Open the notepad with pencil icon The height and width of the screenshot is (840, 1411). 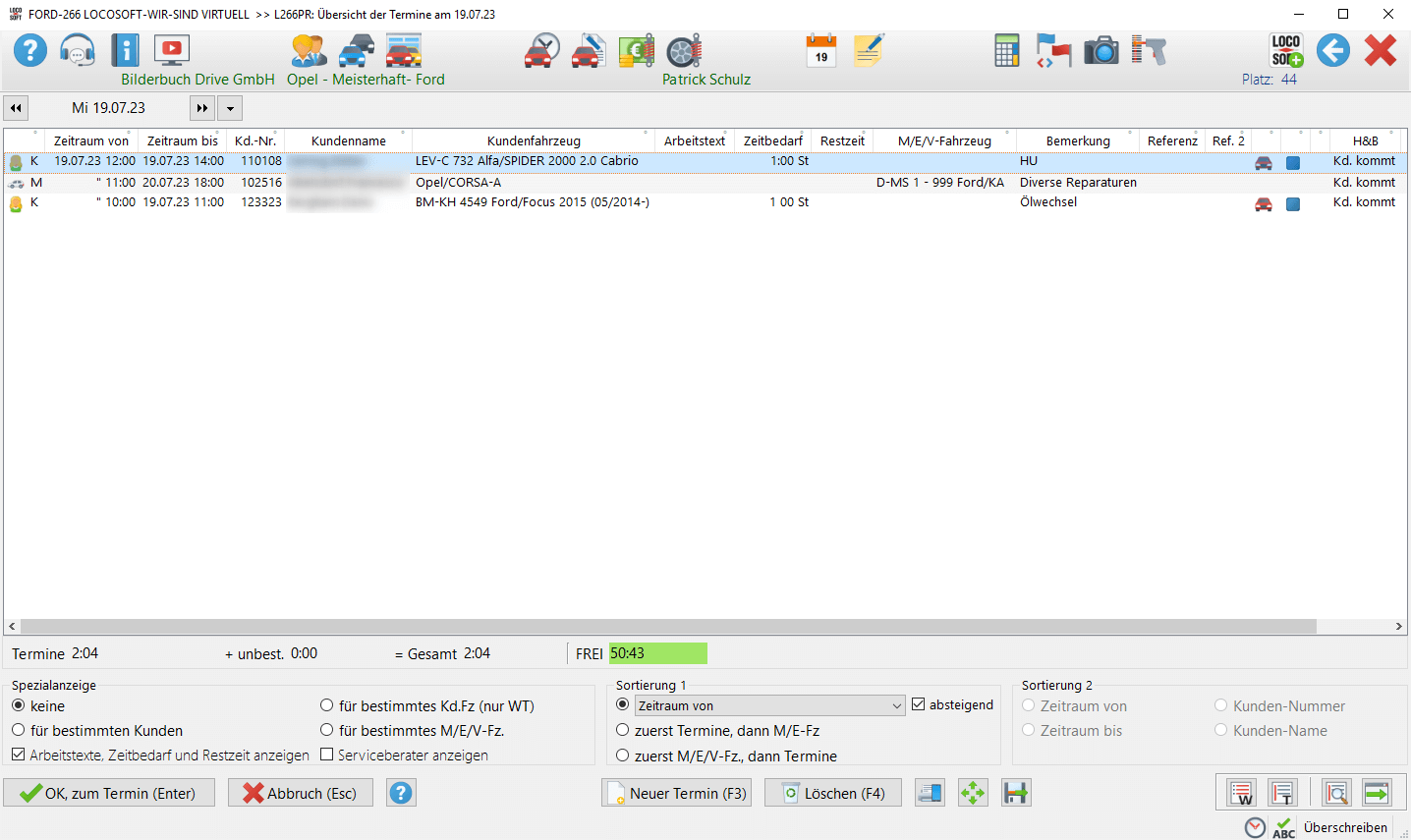[x=869, y=50]
